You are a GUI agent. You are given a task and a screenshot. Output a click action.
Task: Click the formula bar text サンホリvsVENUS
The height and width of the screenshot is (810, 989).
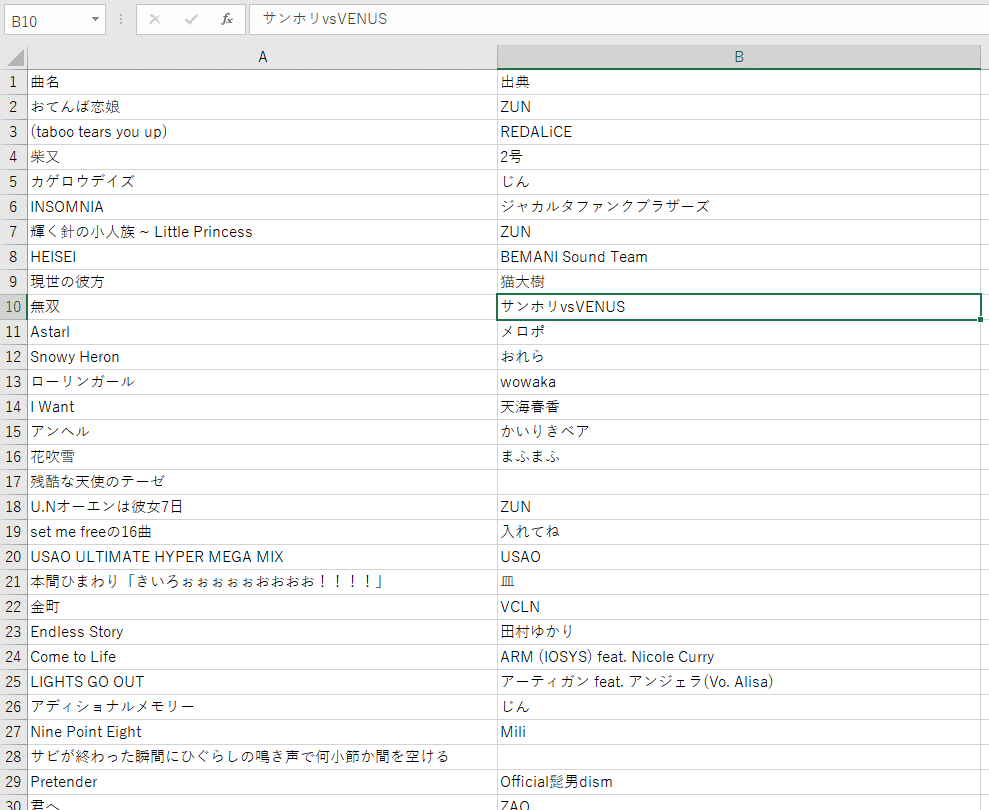tap(325, 19)
